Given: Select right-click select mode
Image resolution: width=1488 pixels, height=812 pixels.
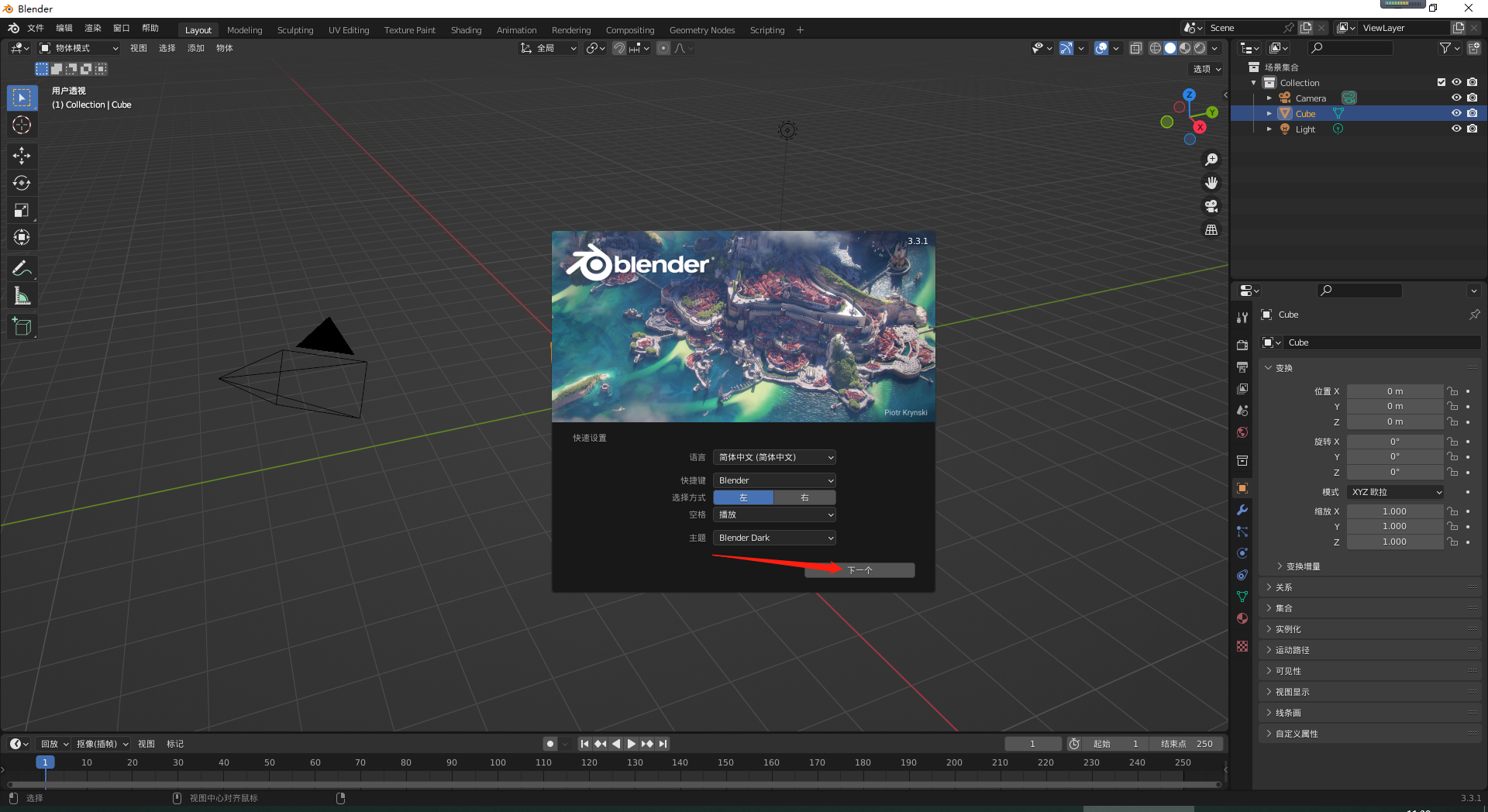Looking at the screenshot, I should pyautogui.click(x=804, y=497).
